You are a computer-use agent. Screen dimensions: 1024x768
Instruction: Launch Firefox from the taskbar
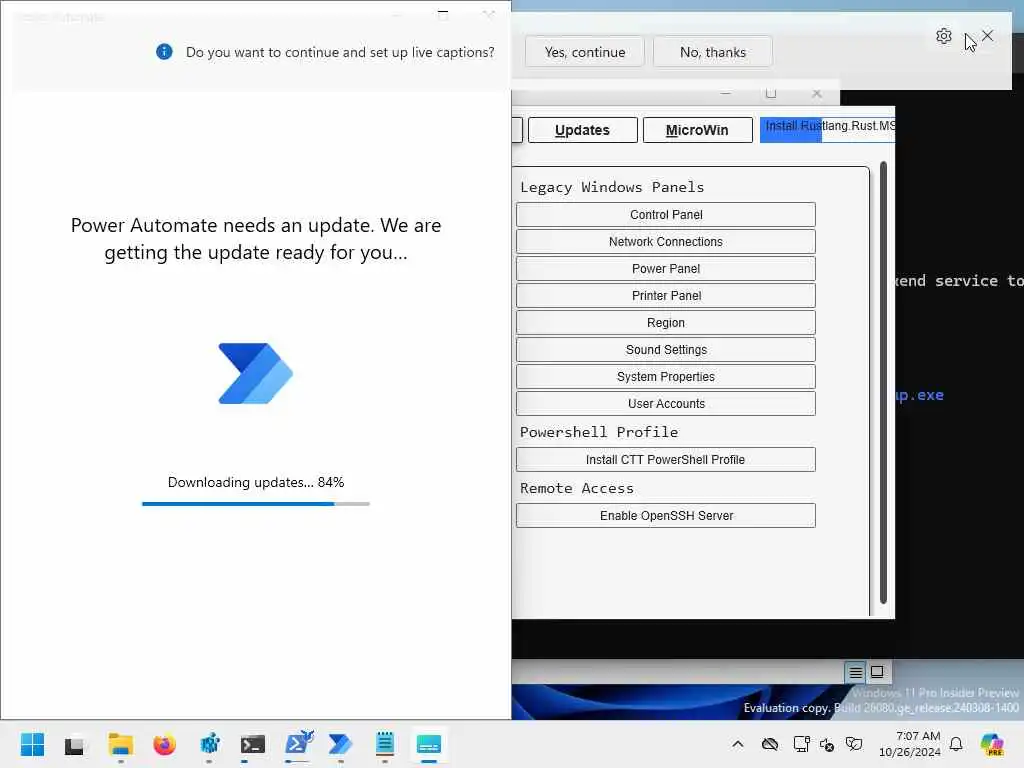coord(165,744)
